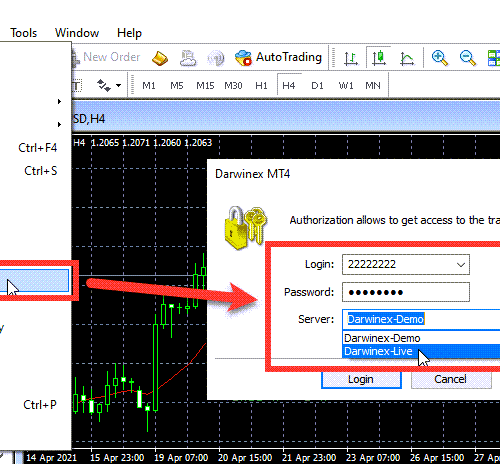Click the Server combo box field

pos(421,319)
